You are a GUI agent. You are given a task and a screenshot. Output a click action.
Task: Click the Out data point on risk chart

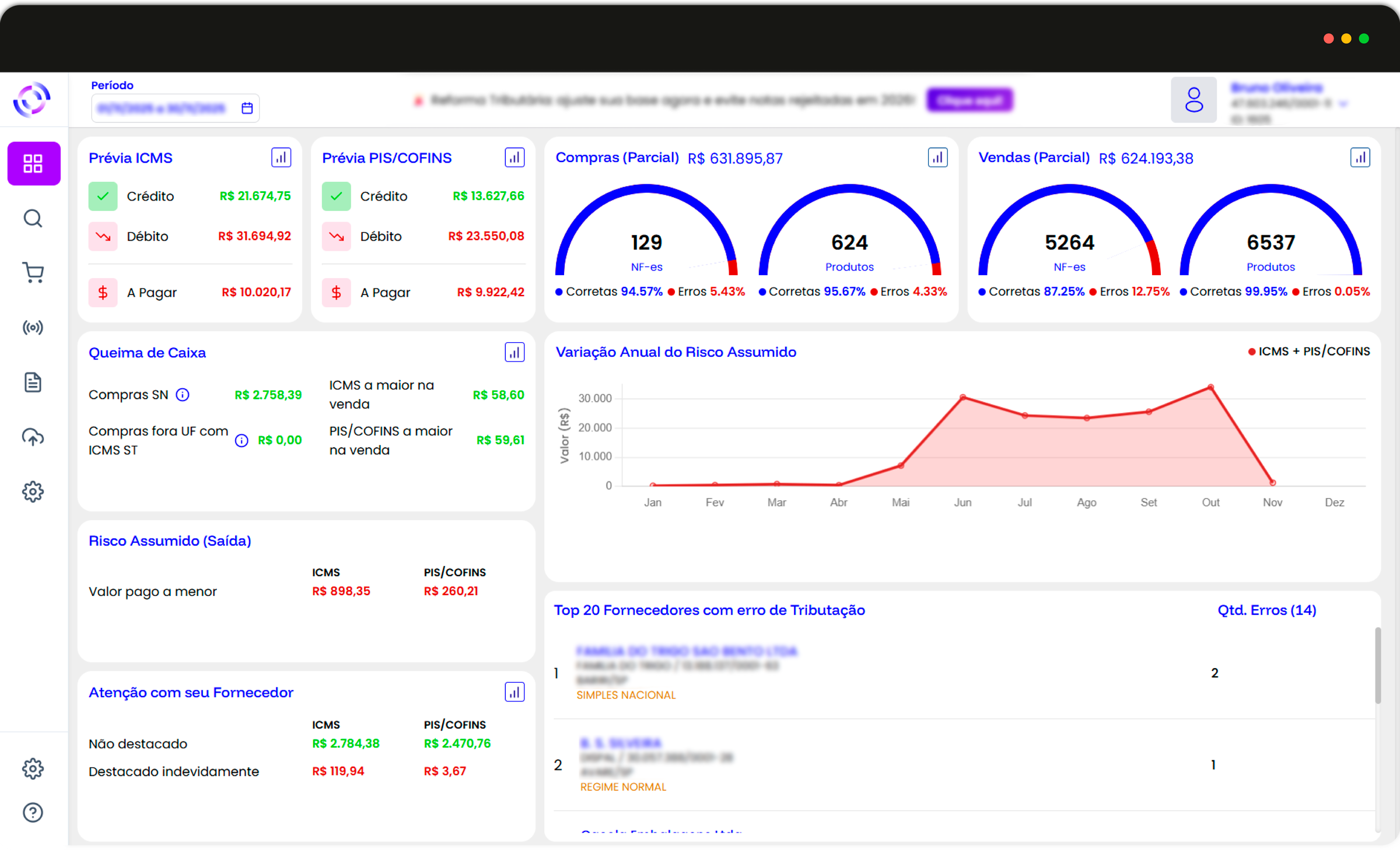point(1210,387)
